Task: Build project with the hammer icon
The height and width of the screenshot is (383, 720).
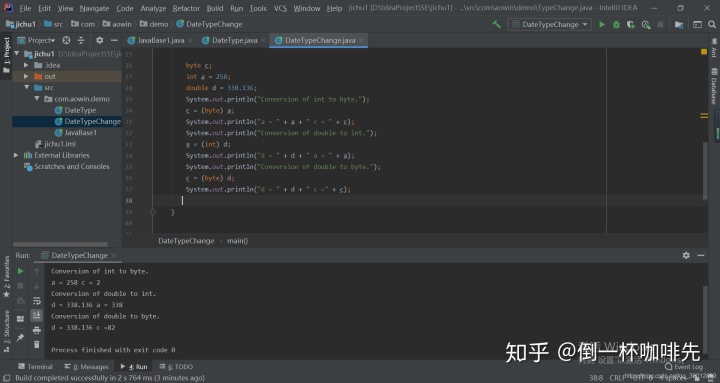Action: click(x=496, y=24)
